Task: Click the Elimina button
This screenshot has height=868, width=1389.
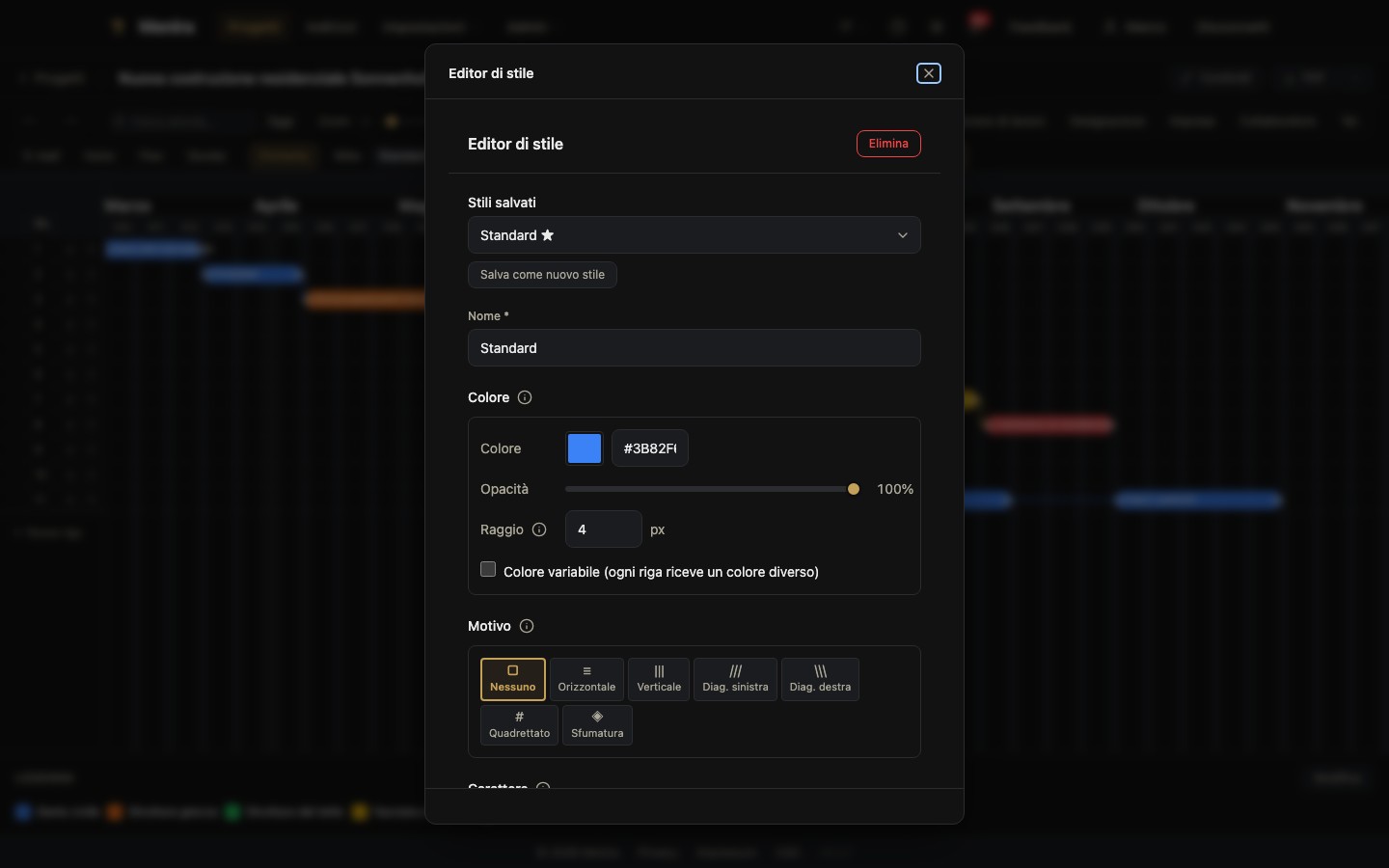Action: (888, 144)
